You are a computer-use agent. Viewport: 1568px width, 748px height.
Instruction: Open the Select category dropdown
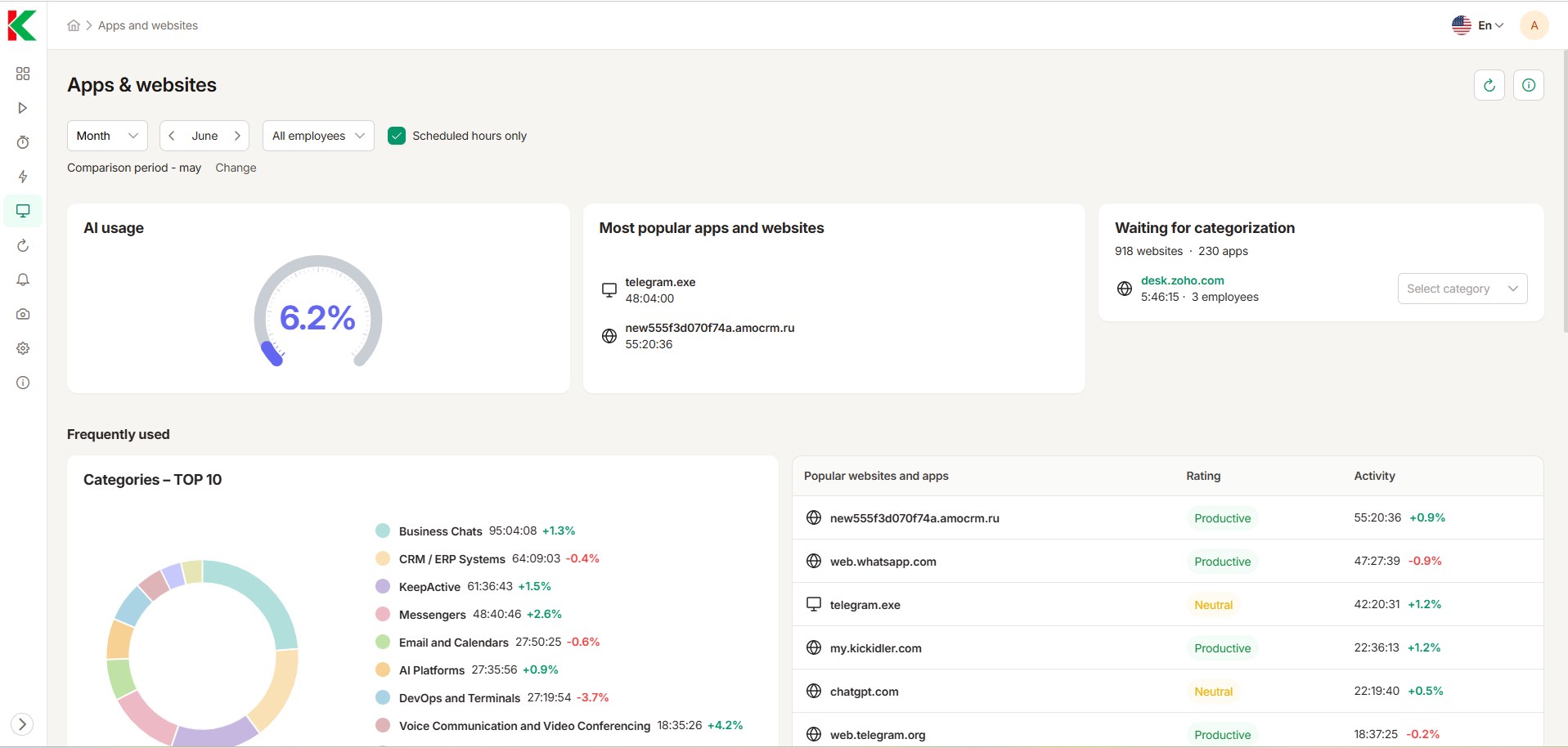1462,289
